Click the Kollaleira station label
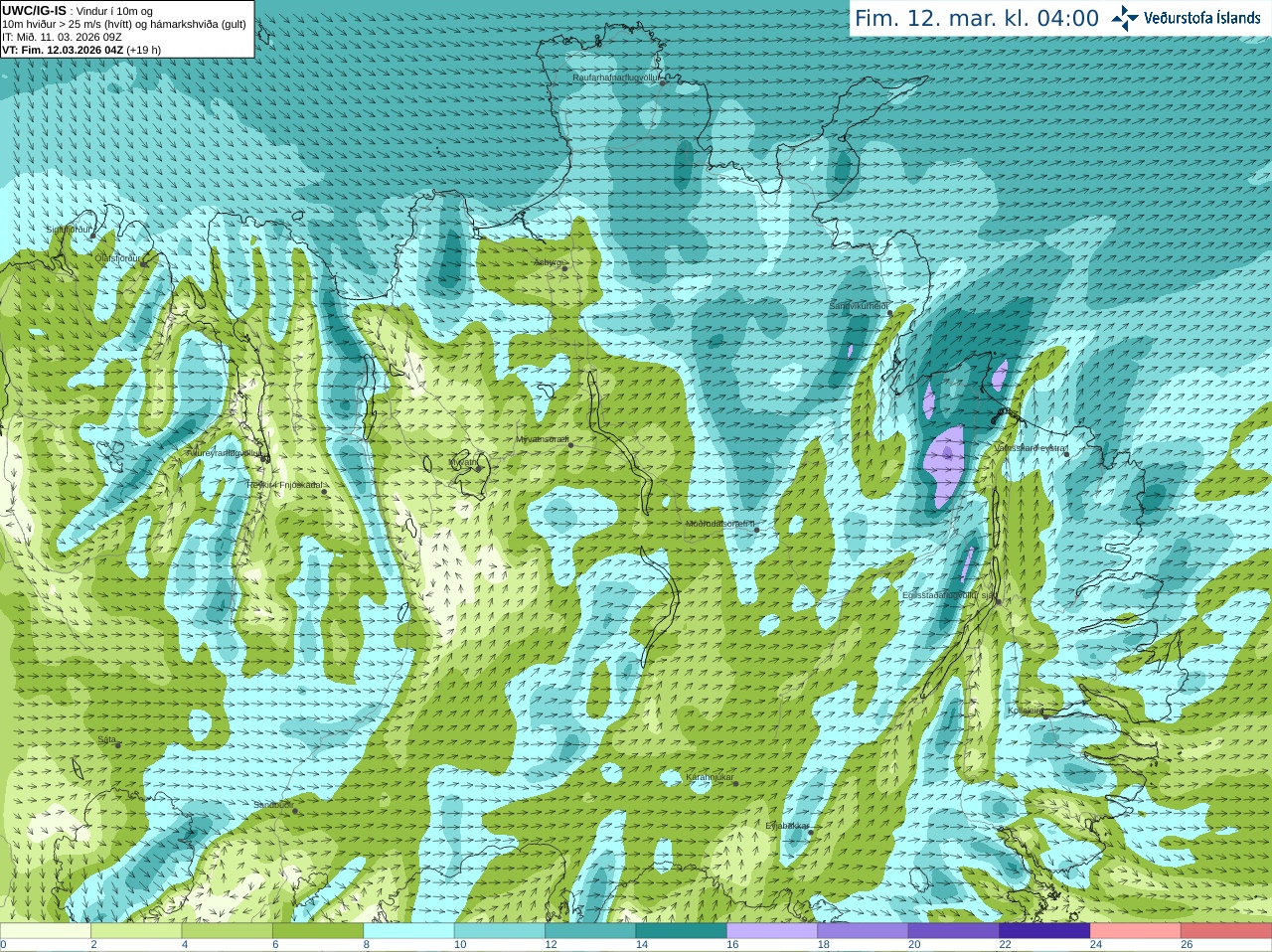Image resolution: width=1272 pixels, height=952 pixels. 1026,711
